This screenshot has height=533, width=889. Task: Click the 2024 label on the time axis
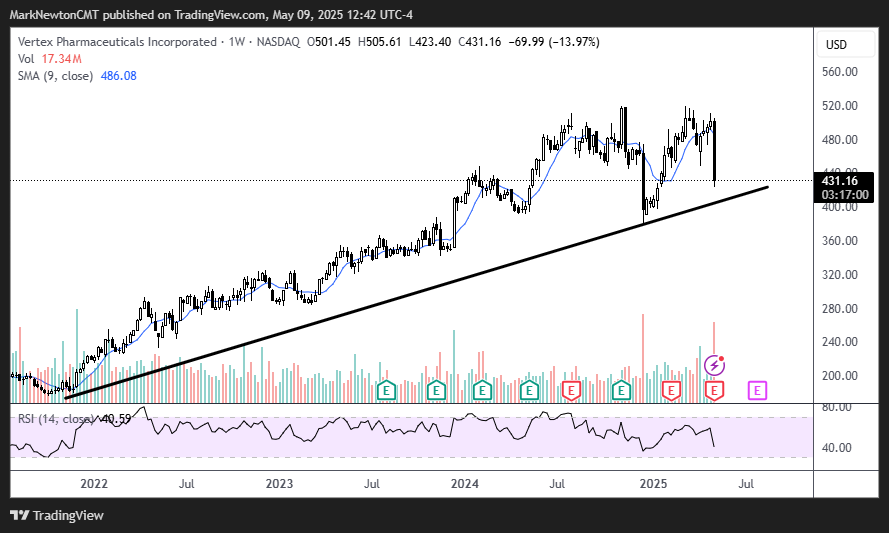464,484
